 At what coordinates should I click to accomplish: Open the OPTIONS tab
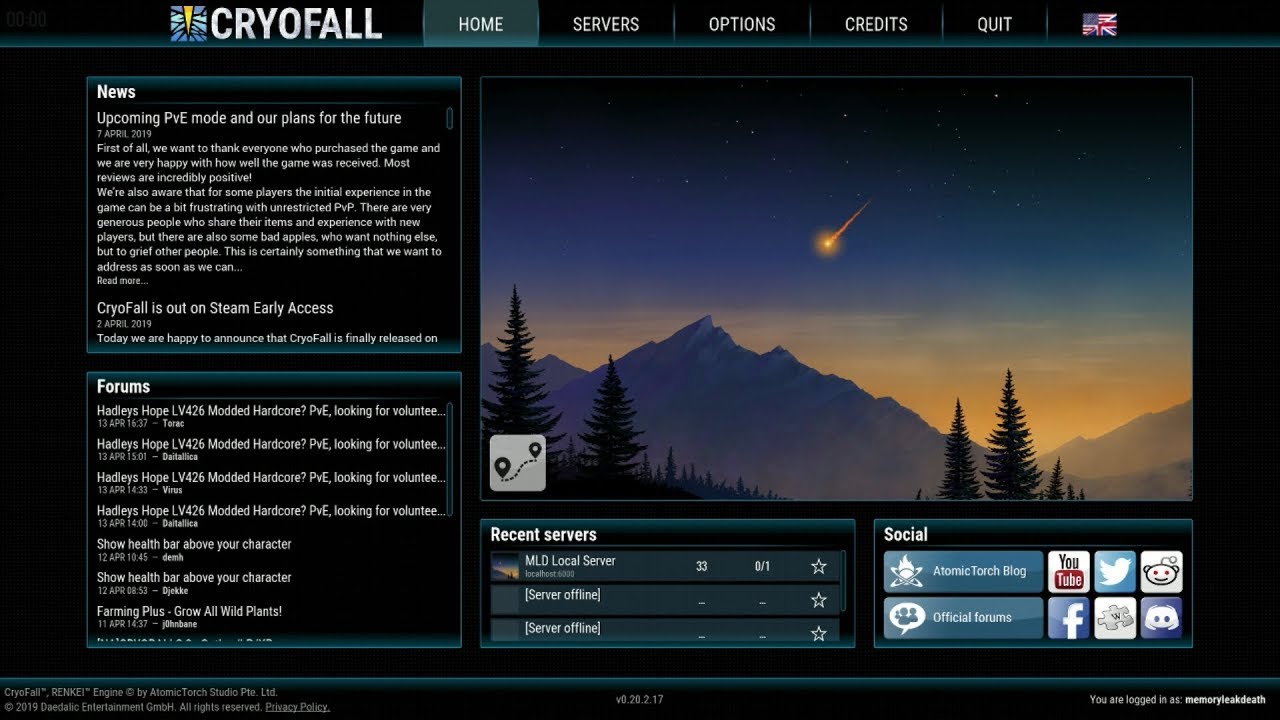(x=742, y=24)
